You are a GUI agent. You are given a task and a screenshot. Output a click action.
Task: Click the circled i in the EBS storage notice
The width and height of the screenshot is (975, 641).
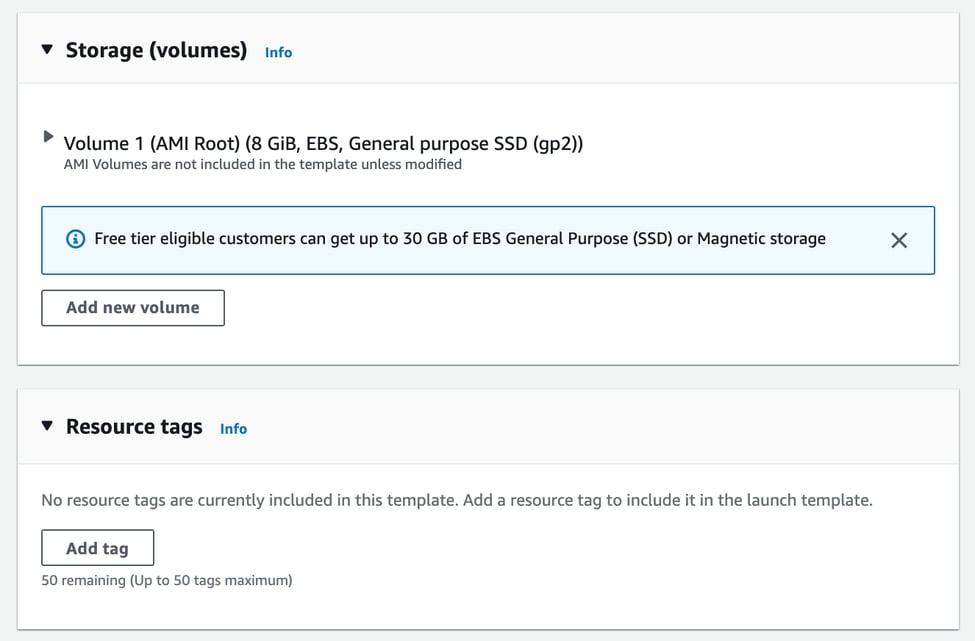[76, 239]
